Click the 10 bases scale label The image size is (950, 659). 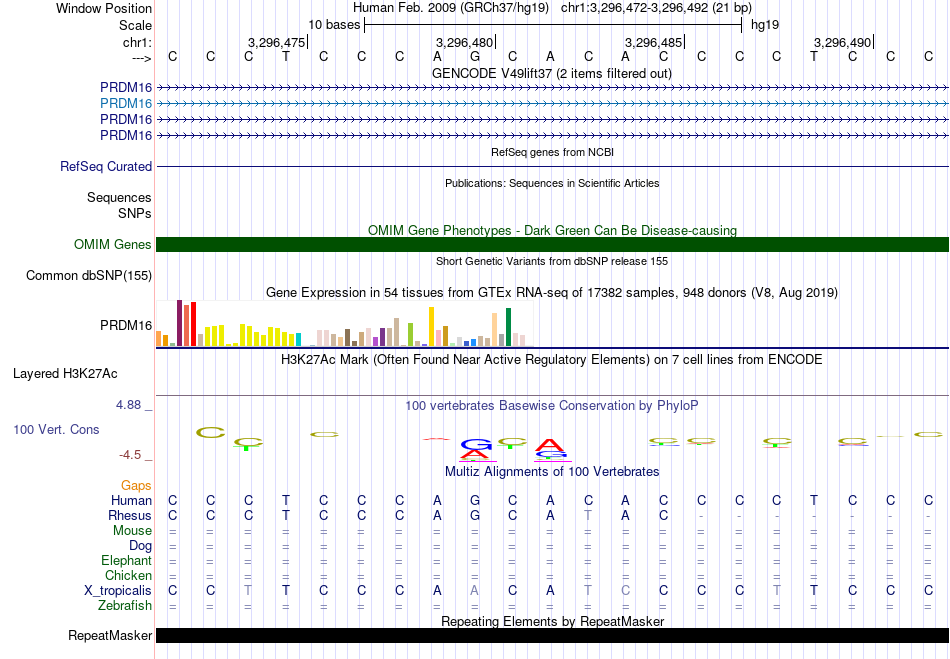click(334, 25)
